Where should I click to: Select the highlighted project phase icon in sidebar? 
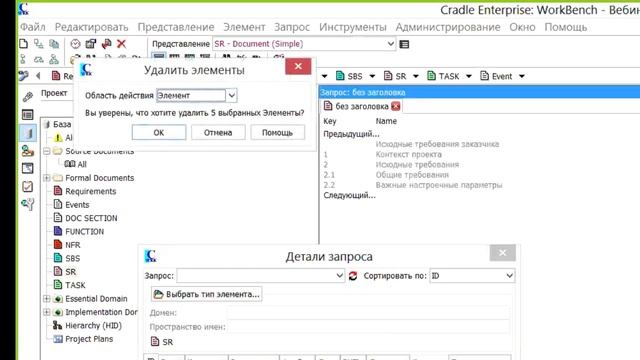coord(28,133)
